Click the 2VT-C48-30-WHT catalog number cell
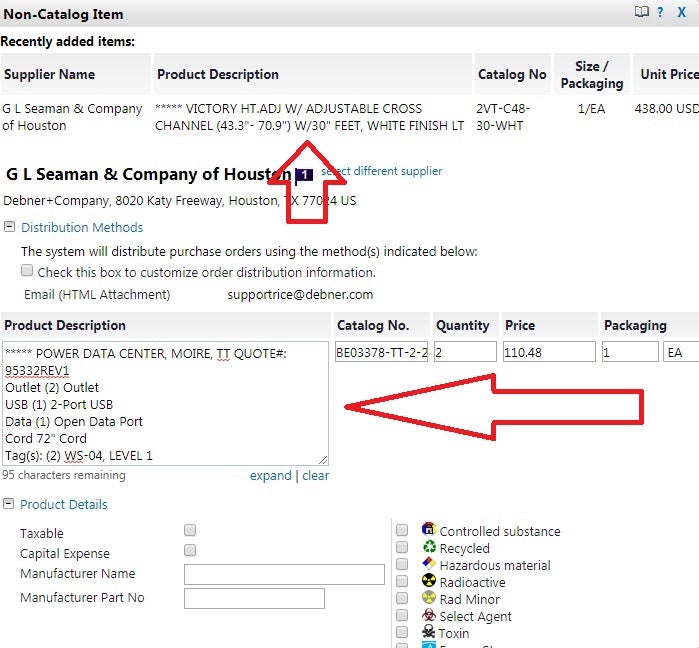The image size is (699, 648). tap(503, 117)
